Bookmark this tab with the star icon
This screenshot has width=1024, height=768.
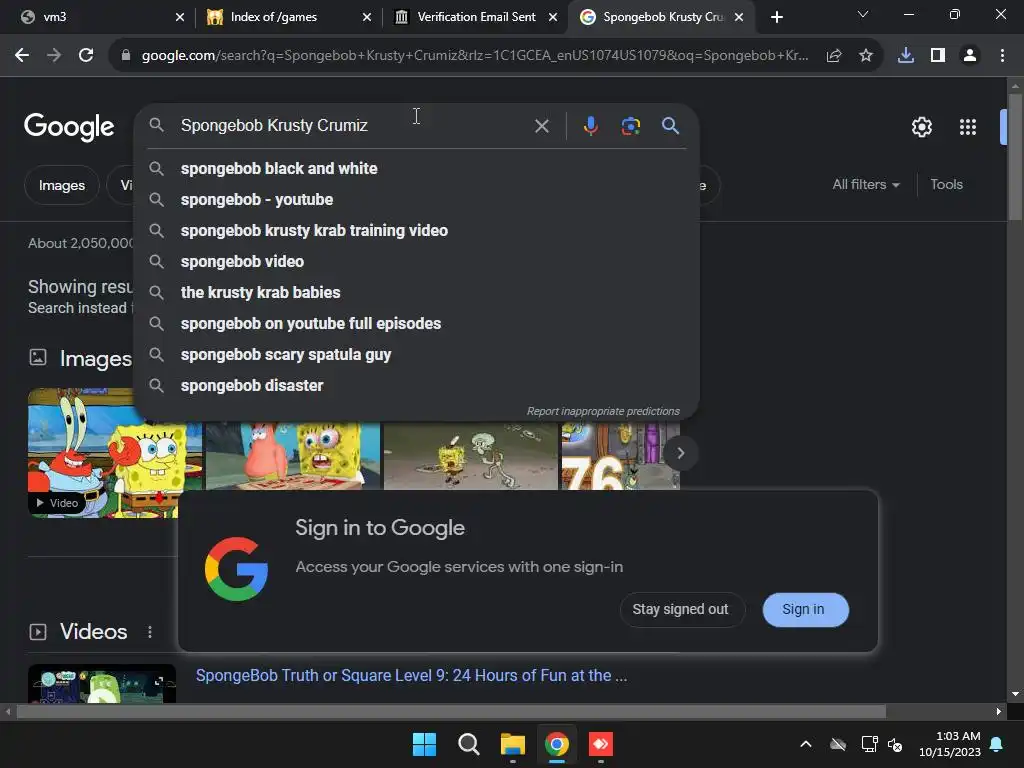point(866,56)
